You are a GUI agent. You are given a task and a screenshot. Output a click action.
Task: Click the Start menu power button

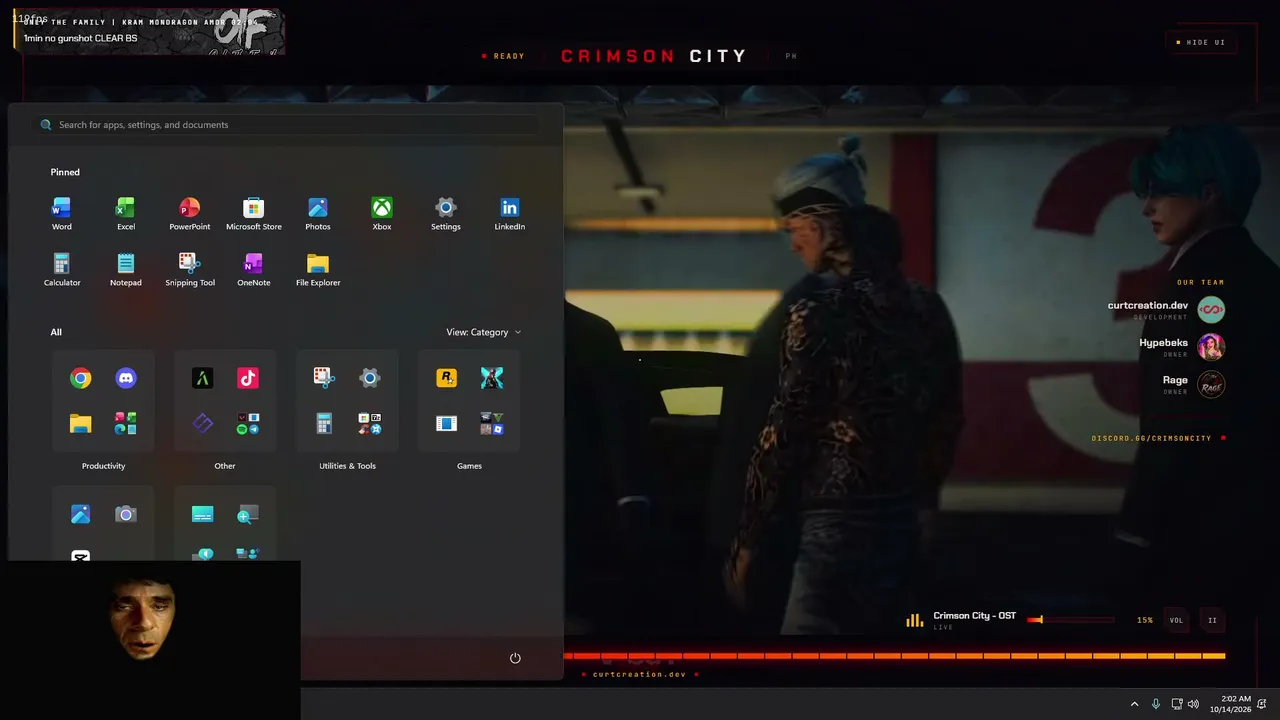[x=515, y=658]
